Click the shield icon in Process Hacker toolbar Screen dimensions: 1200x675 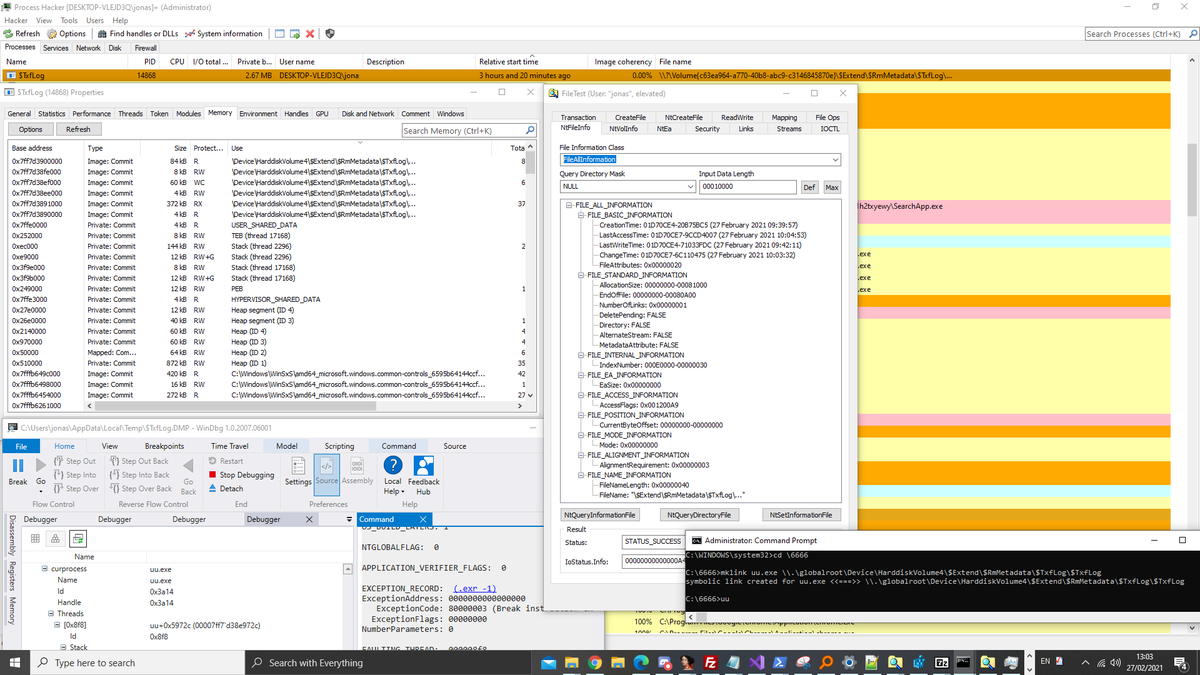[x=329, y=33]
